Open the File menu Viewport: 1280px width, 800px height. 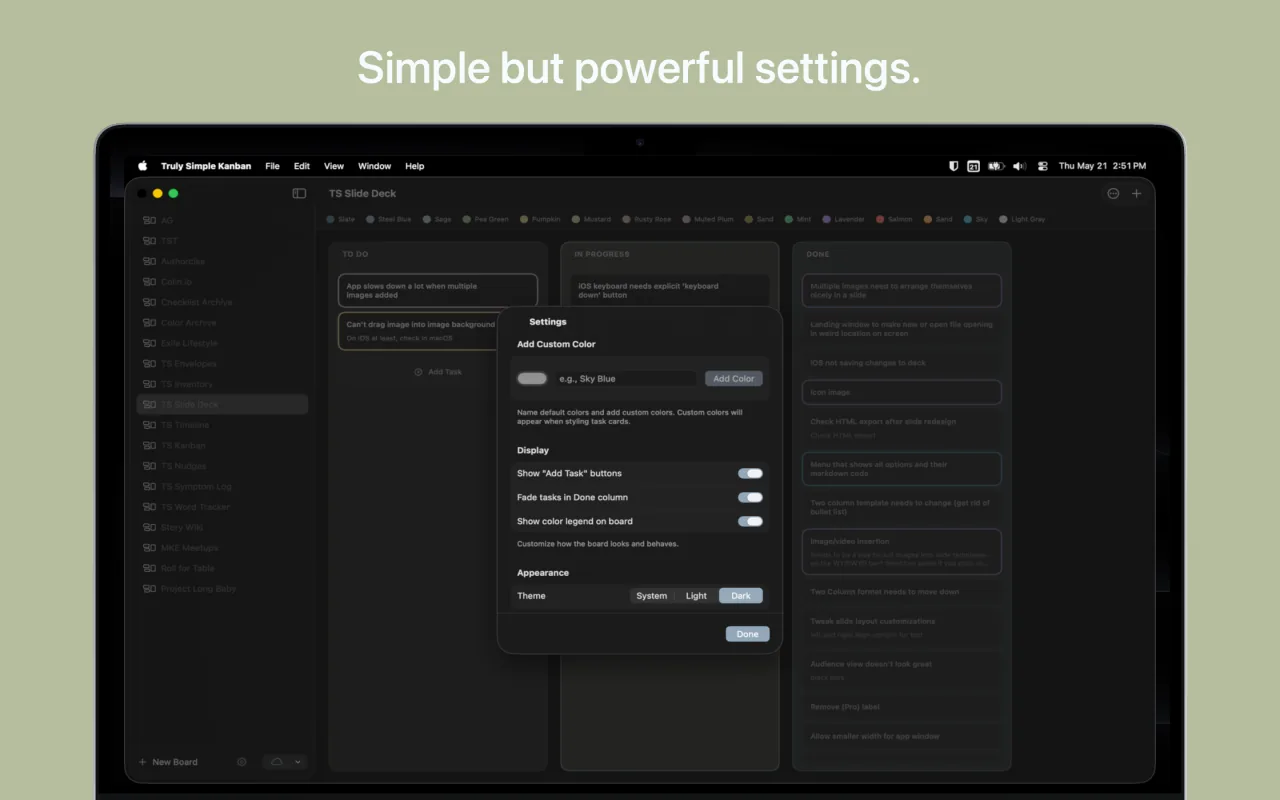coord(272,166)
